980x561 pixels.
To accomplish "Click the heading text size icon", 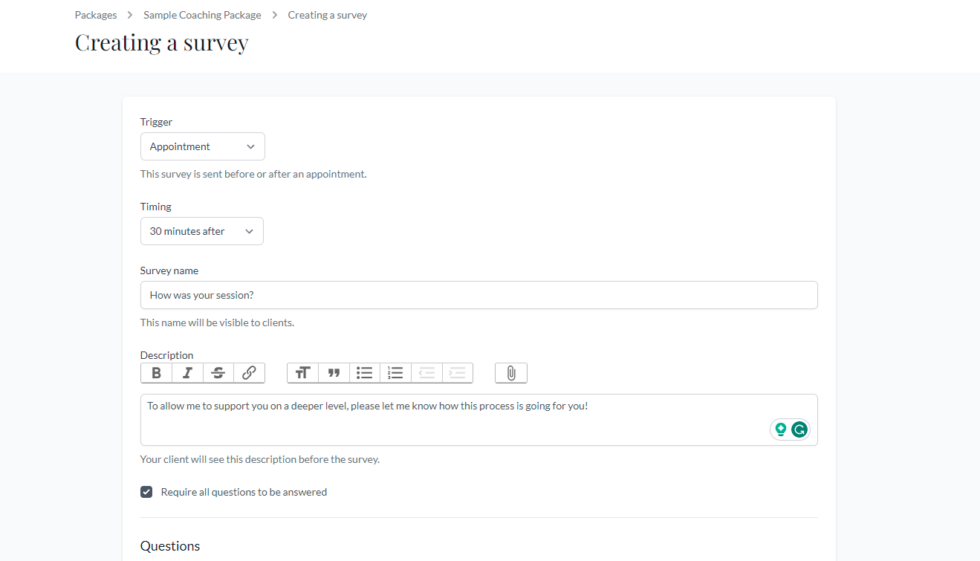I will click(303, 373).
